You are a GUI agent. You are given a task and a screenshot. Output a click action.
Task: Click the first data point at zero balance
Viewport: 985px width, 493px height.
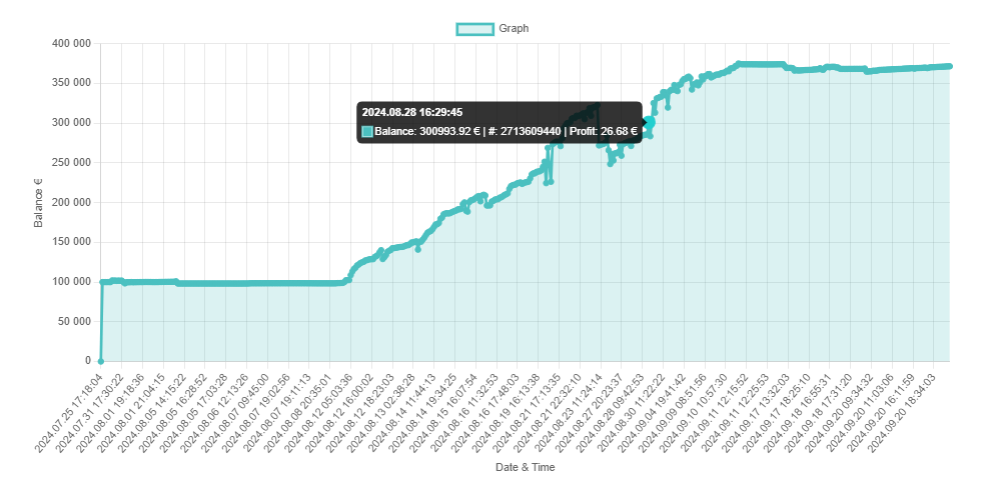coord(101,360)
